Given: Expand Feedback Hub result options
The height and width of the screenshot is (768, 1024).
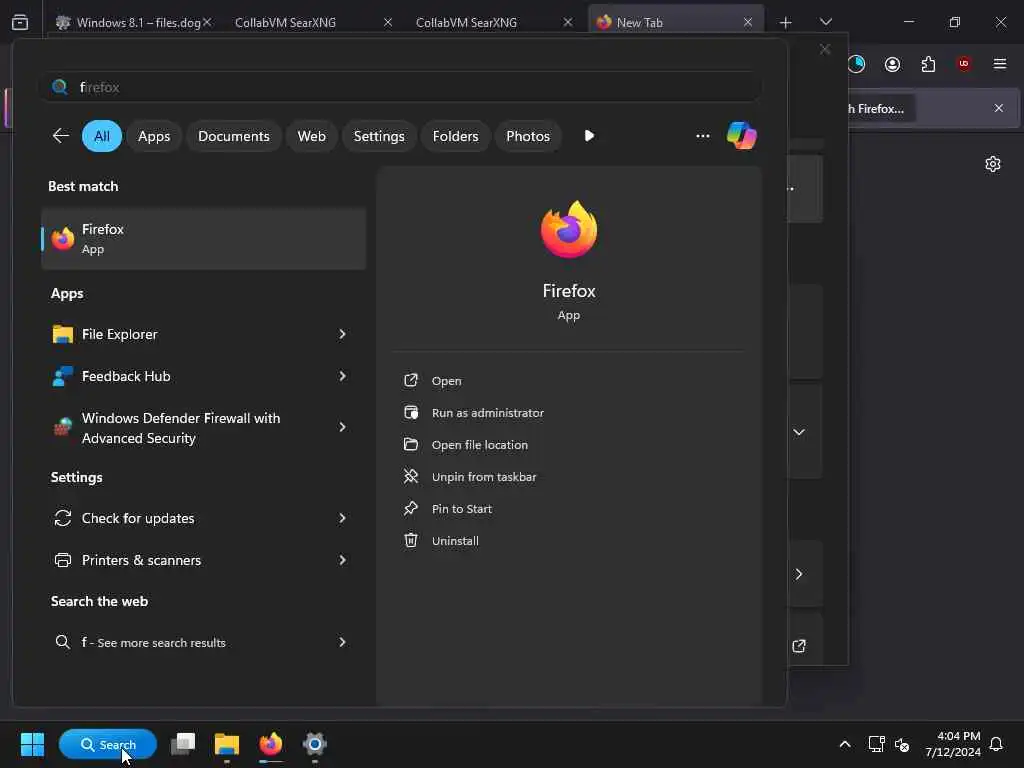Looking at the screenshot, I should 342,376.
